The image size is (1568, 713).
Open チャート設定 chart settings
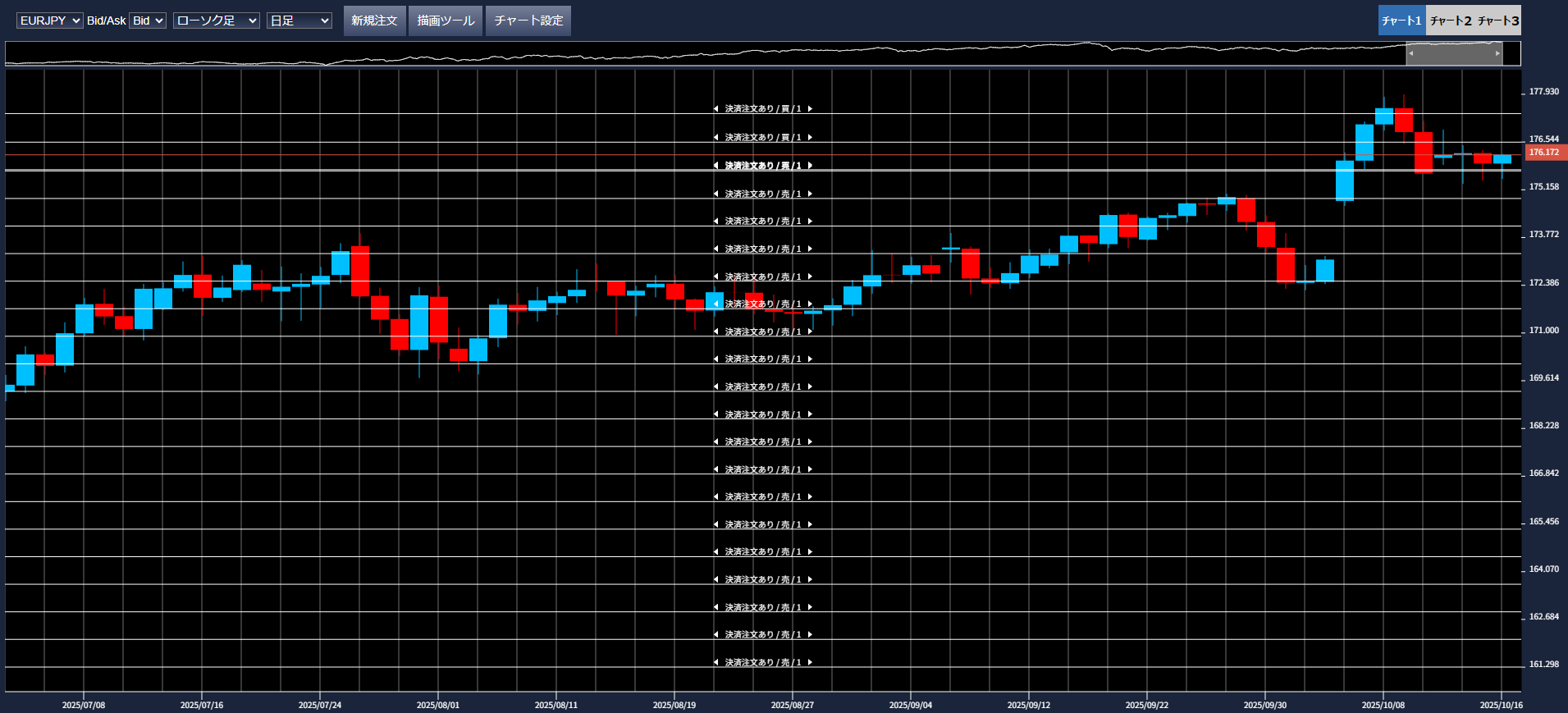pos(528,21)
